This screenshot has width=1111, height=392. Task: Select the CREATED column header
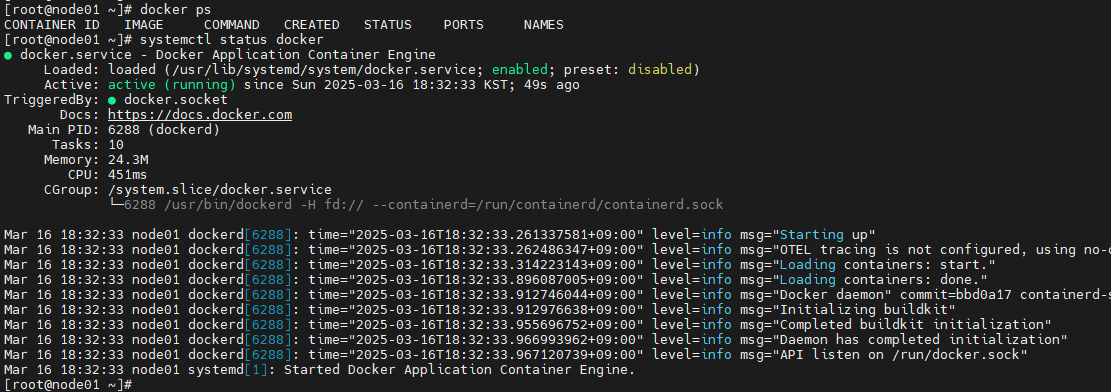[x=312, y=25]
